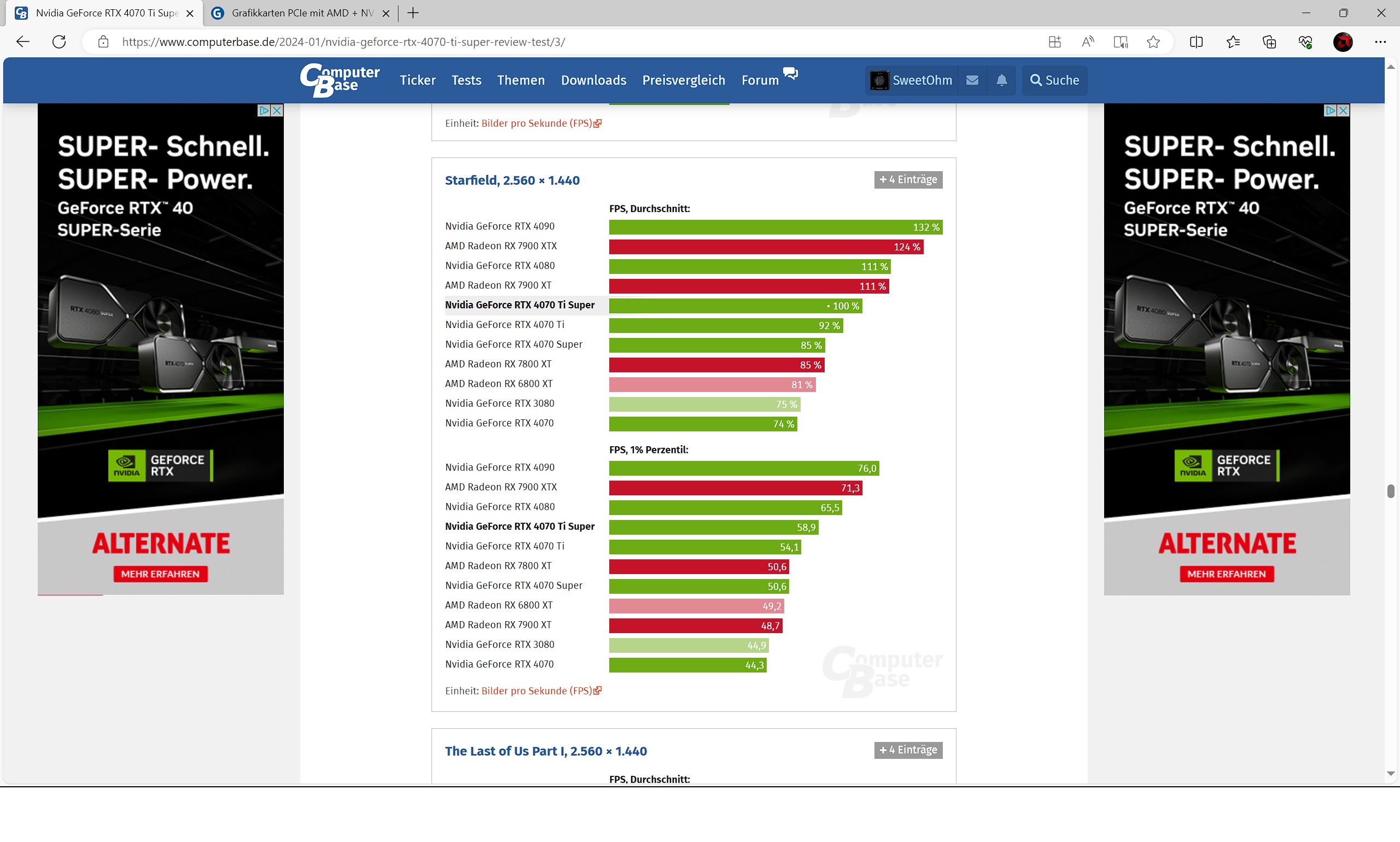Viewport: 1400px width, 842px height.
Task: Add page to favorites star icon
Action: click(1153, 42)
